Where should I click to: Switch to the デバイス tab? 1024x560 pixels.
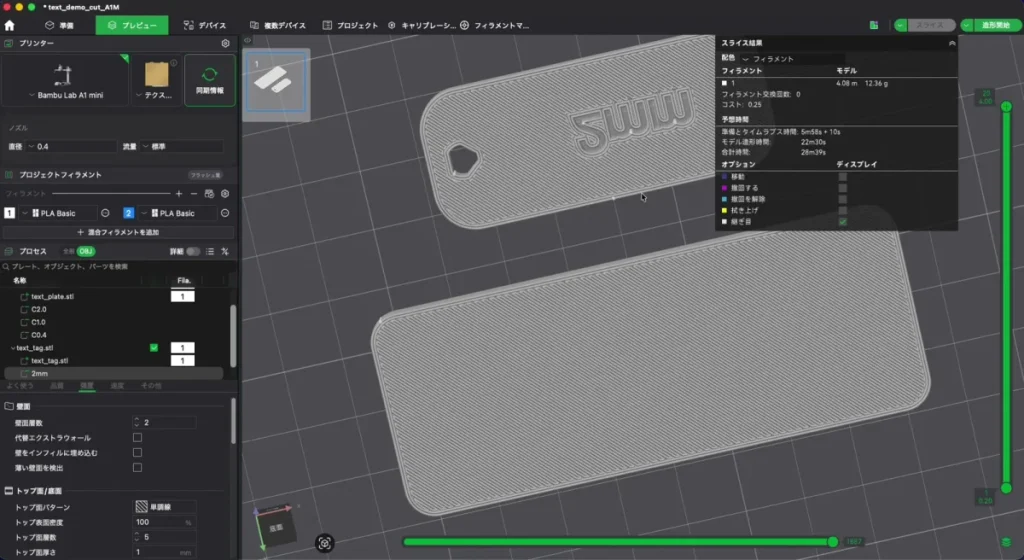coord(205,25)
